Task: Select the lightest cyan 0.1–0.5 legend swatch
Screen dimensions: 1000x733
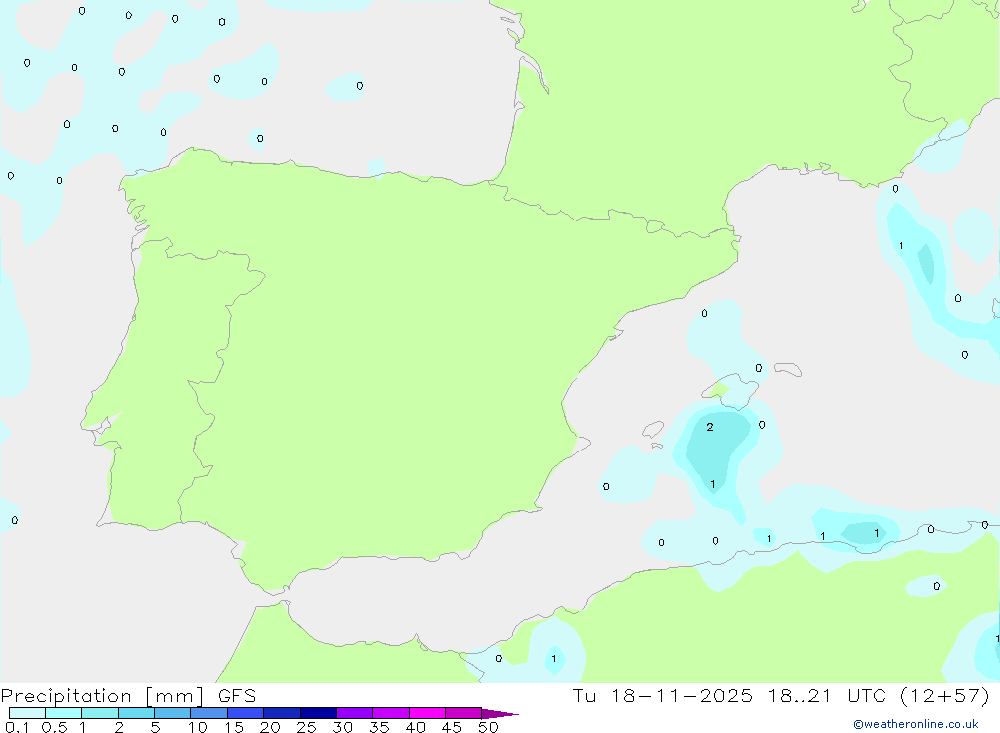Action: click(27, 713)
